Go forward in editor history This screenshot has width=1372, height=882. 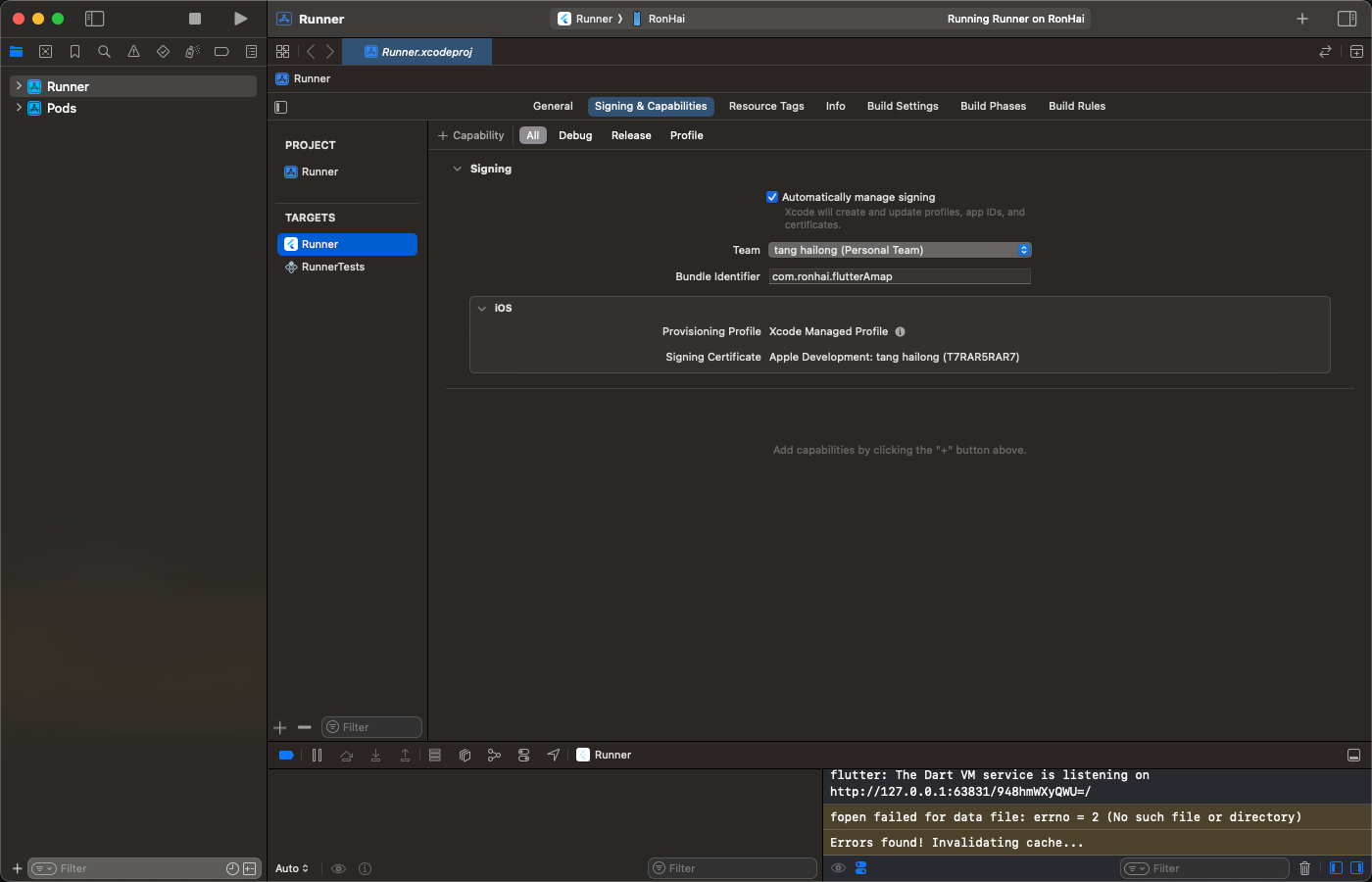point(330,52)
